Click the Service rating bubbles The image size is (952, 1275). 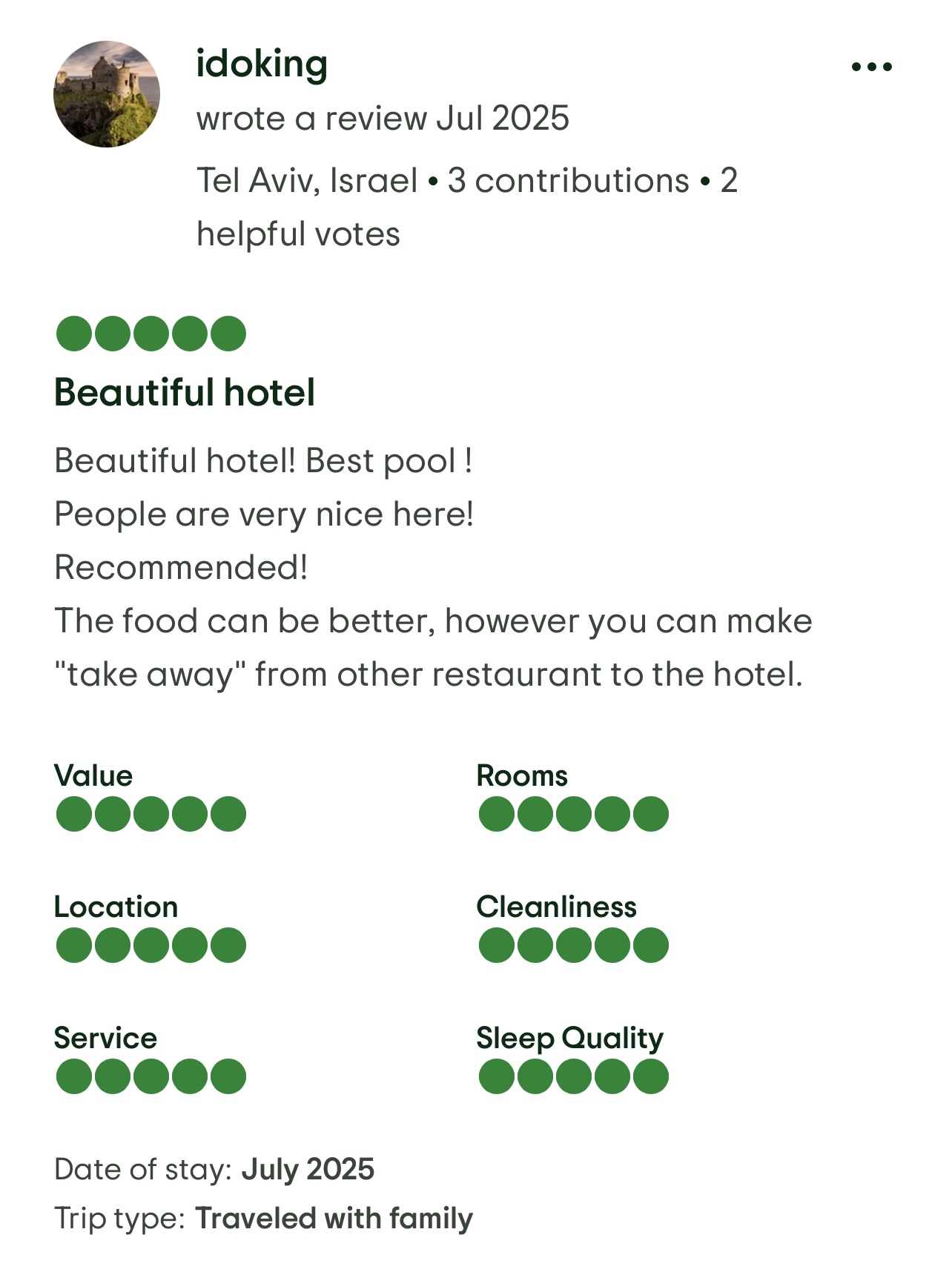tap(151, 1076)
